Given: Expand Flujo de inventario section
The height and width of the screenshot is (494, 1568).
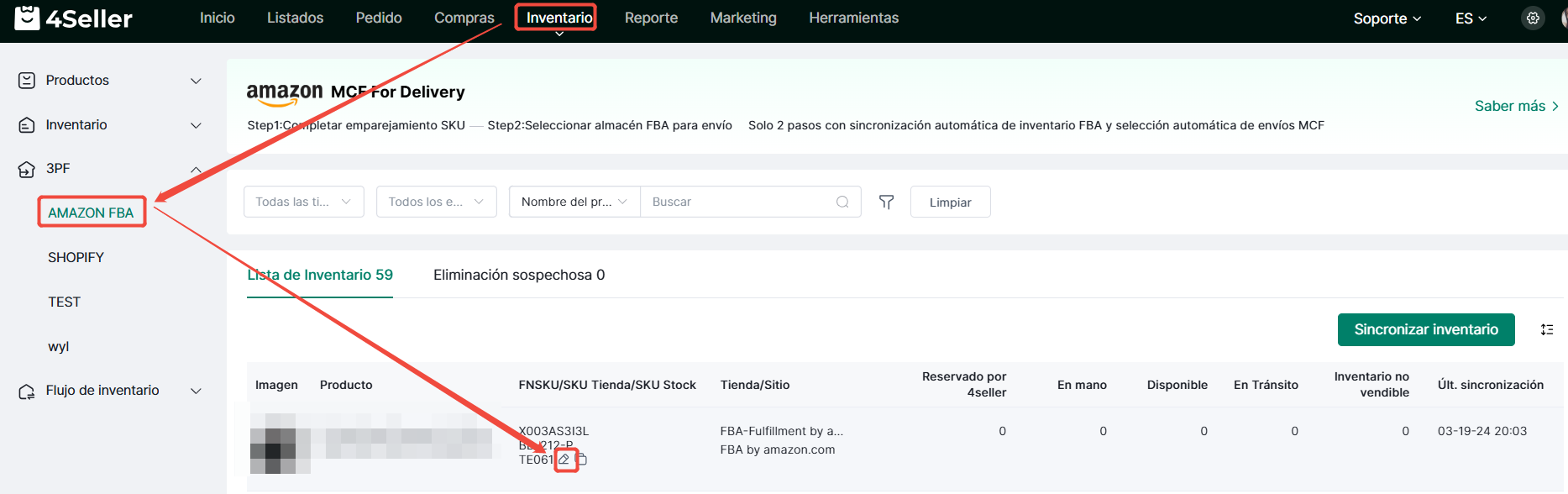Looking at the screenshot, I should (196, 391).
